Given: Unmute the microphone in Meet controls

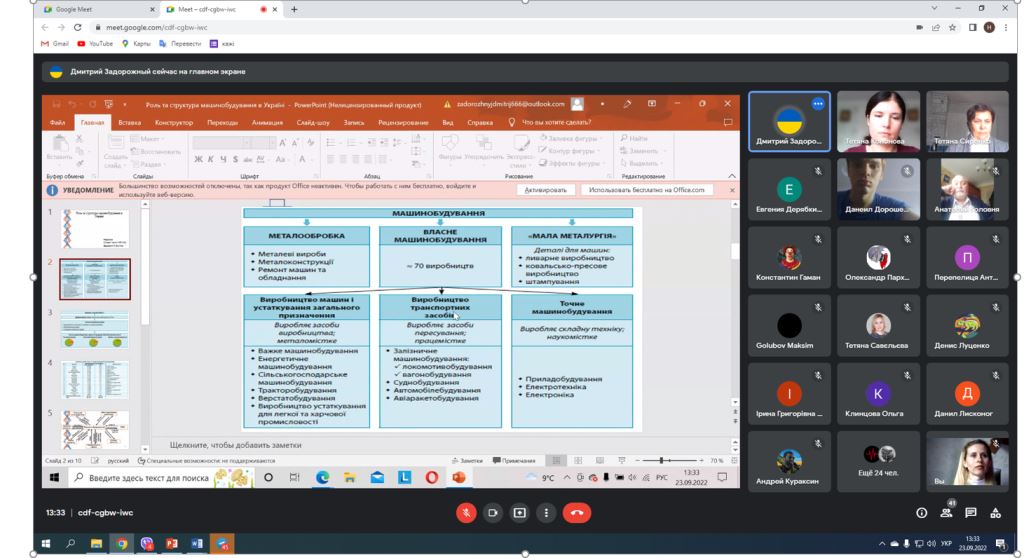Looking at the screenshot, I should [466, 513].
